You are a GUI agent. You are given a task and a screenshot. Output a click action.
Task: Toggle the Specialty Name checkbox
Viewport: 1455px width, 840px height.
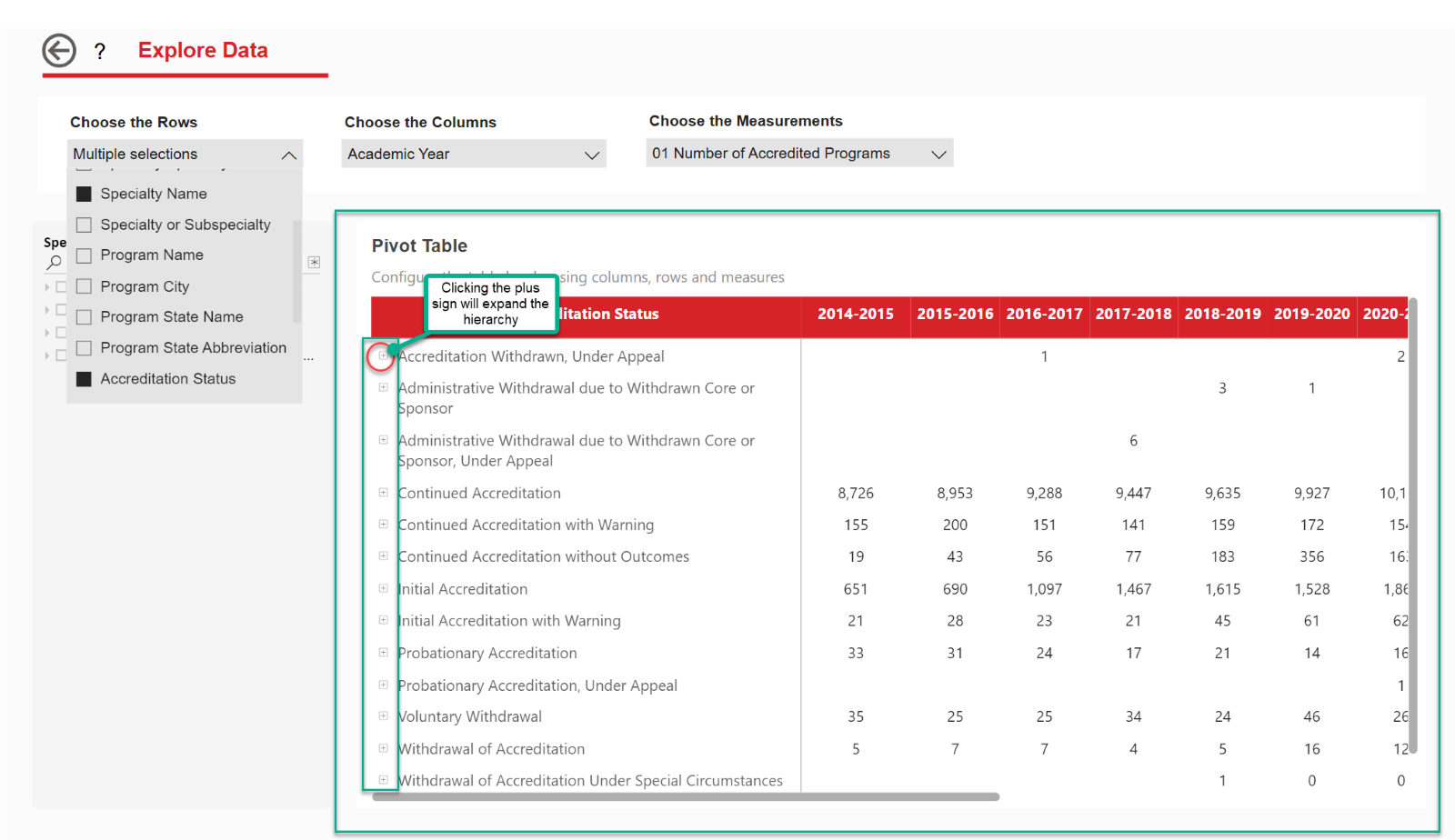coord(84,194)
